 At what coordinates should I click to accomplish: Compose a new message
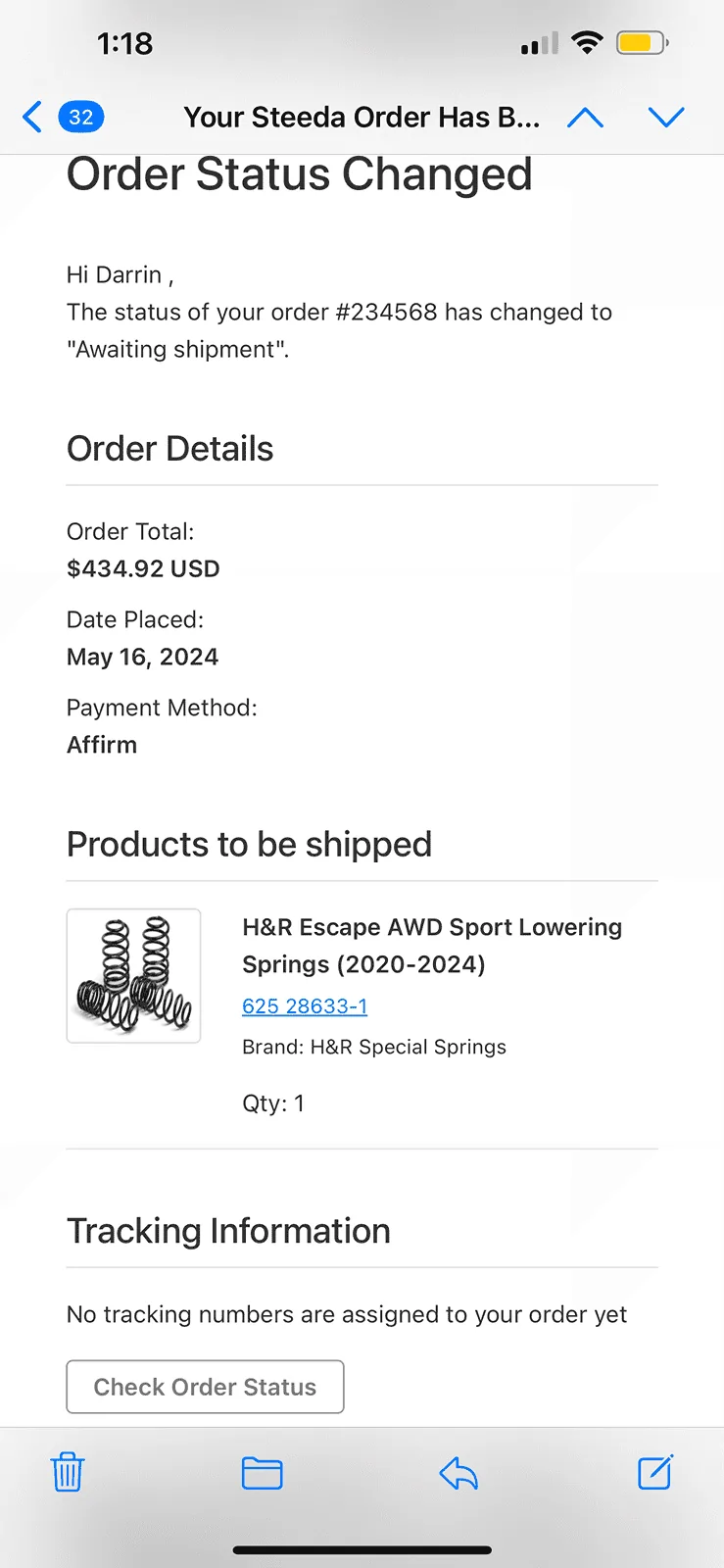click(655, 1472)
